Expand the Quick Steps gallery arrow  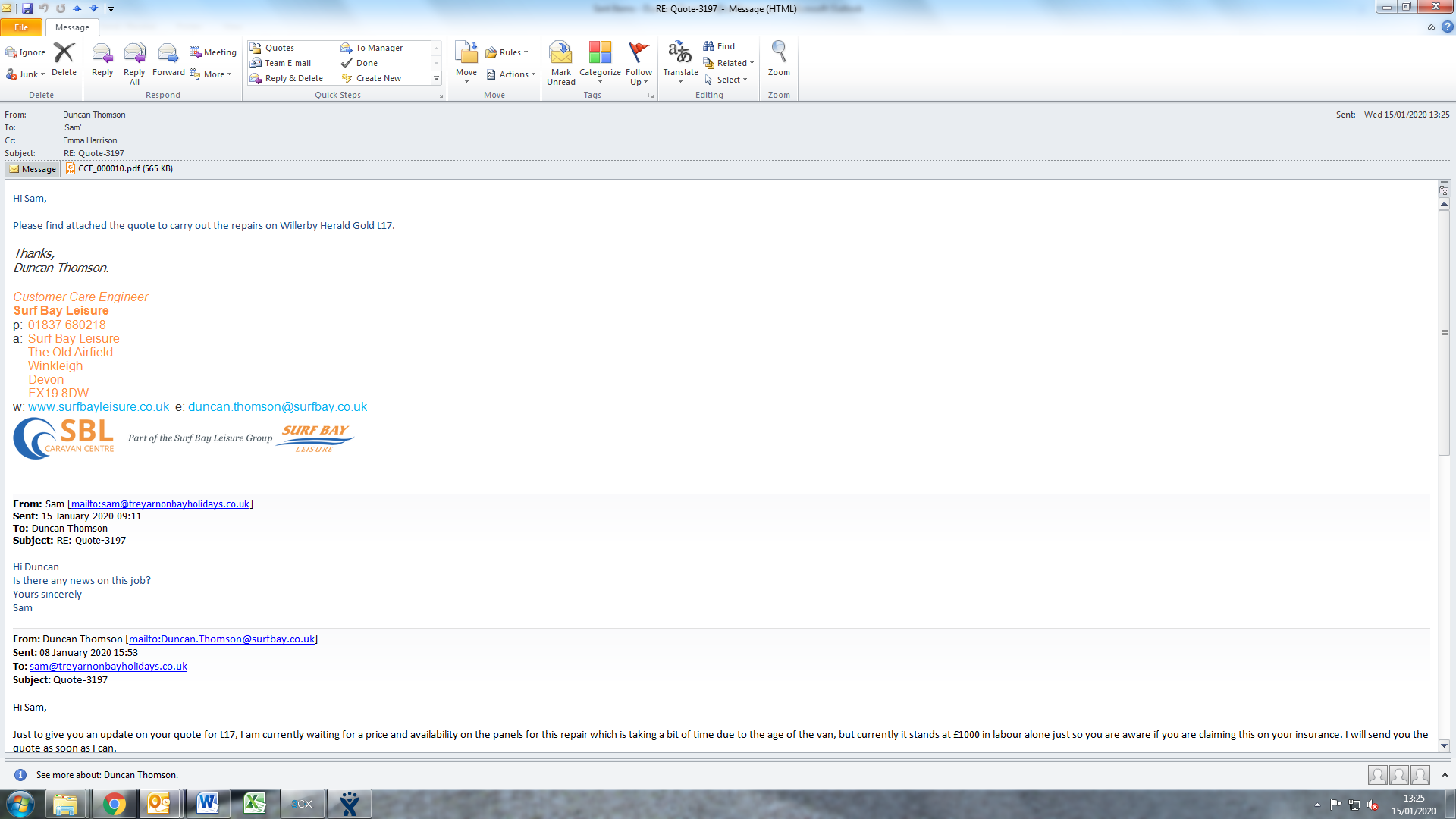point(436,78)
